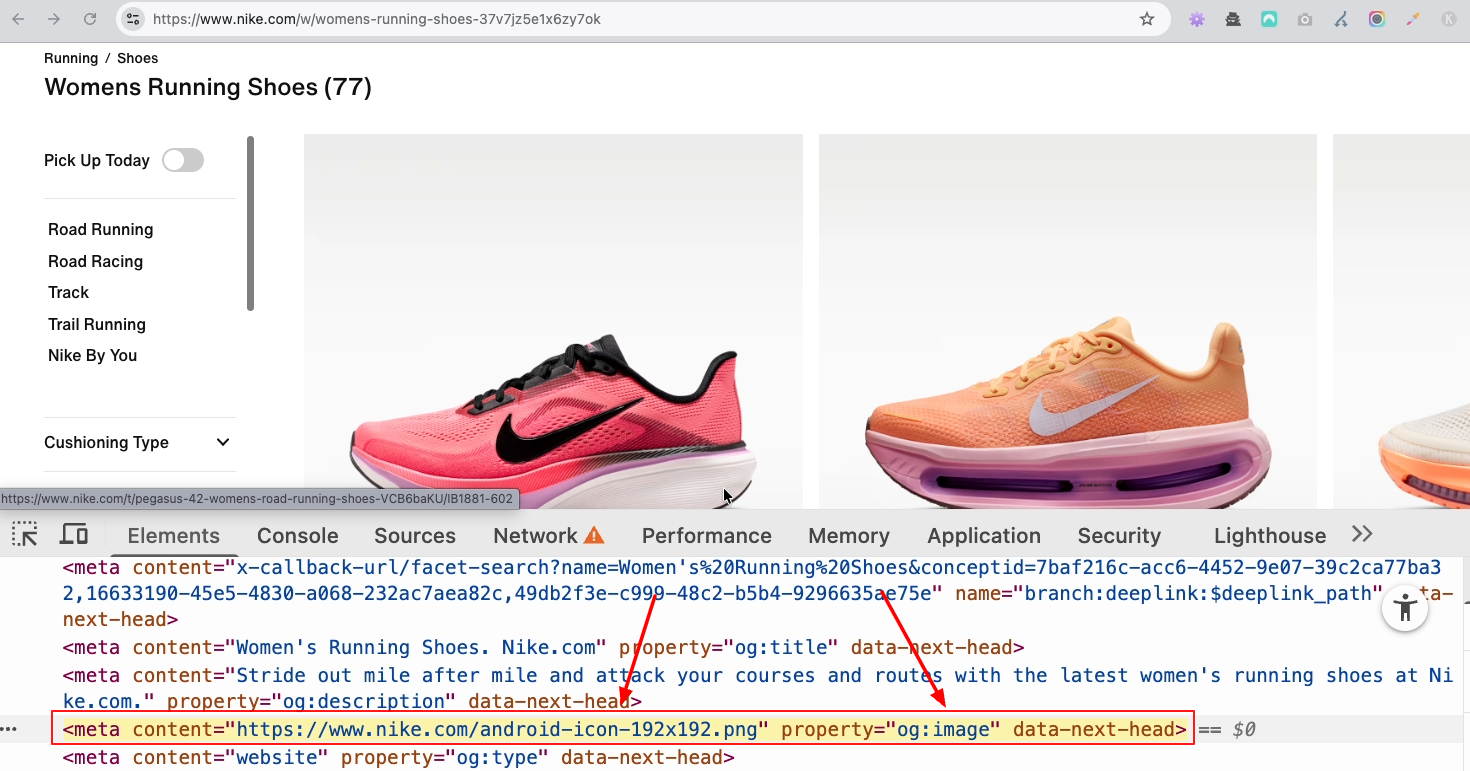The width and height of the screenshot is (1470, 771).
Task: Open the Running breadcrumb link
Action: pyautogui.click(x=70, y=58)
